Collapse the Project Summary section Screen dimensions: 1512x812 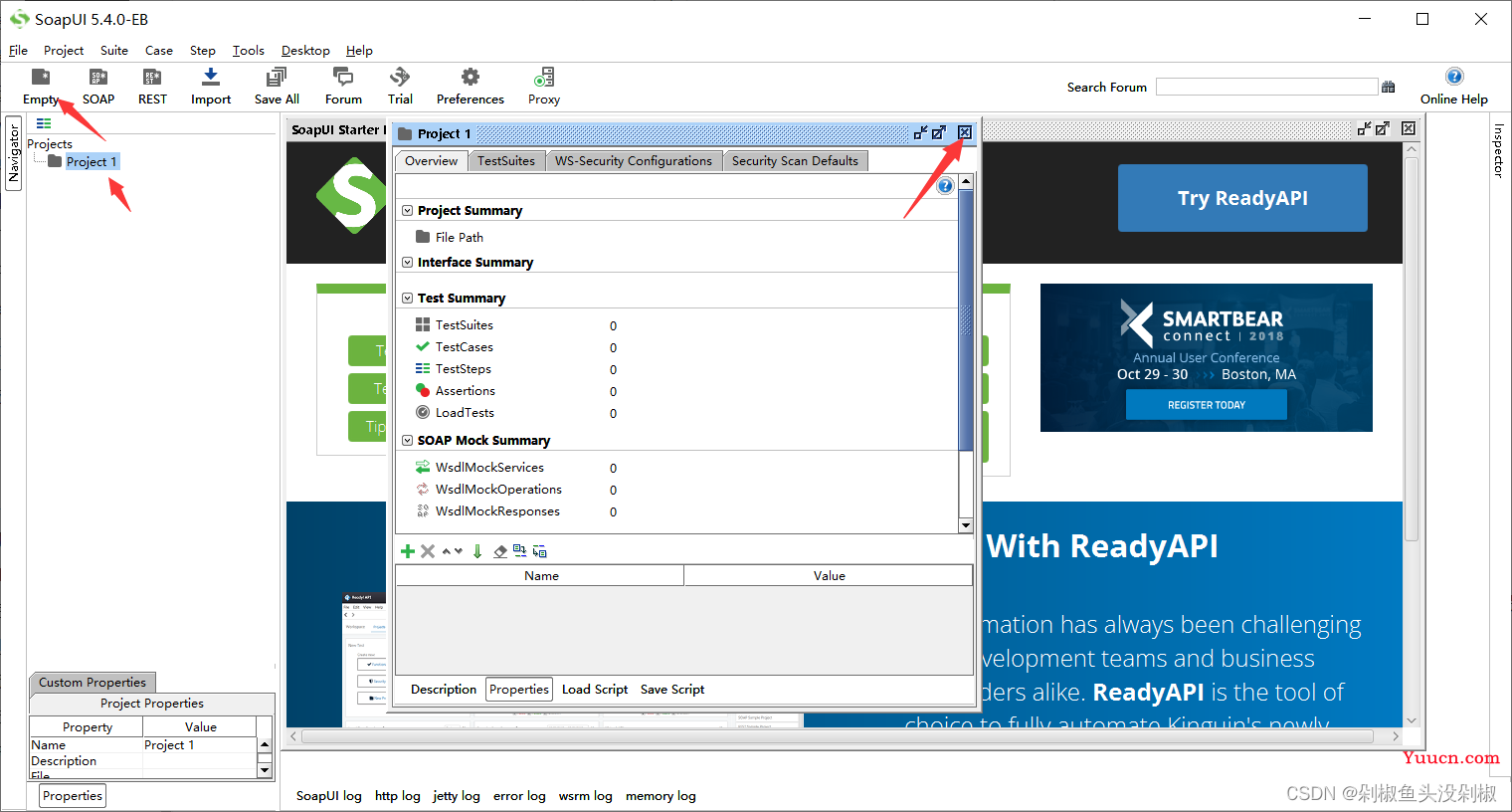[407, 211]
